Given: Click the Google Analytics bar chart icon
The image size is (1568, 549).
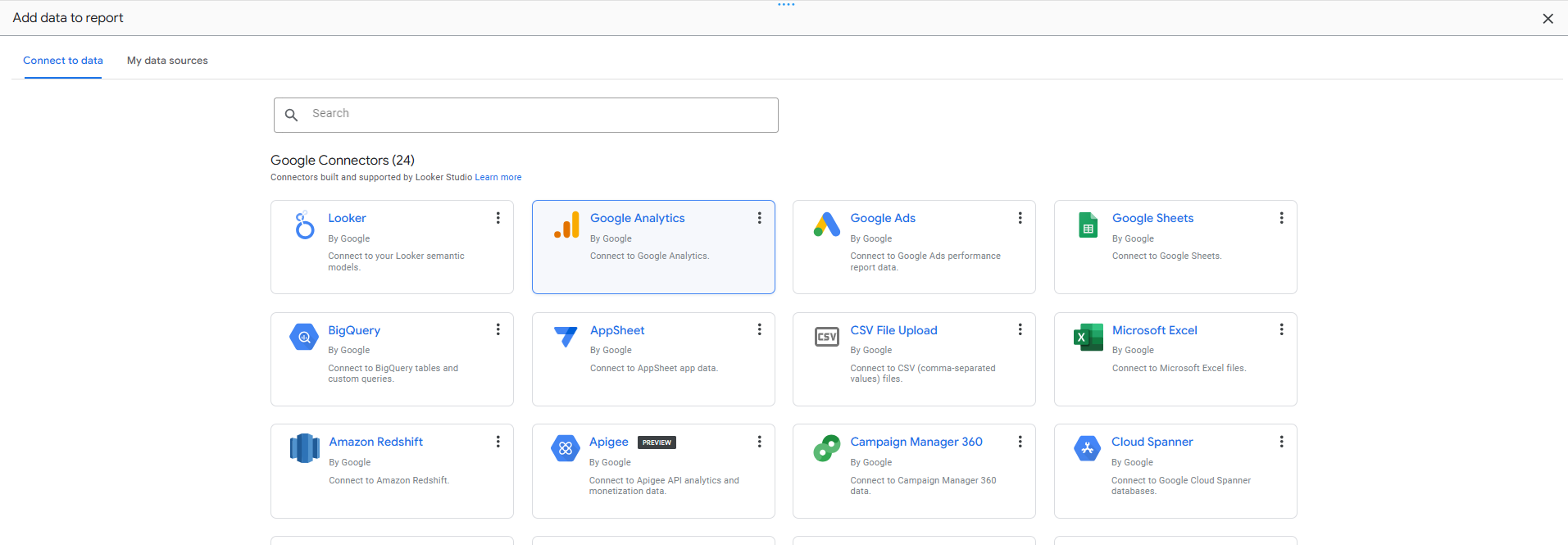Looking at the screenshot, I should click(x=566, y=225).
